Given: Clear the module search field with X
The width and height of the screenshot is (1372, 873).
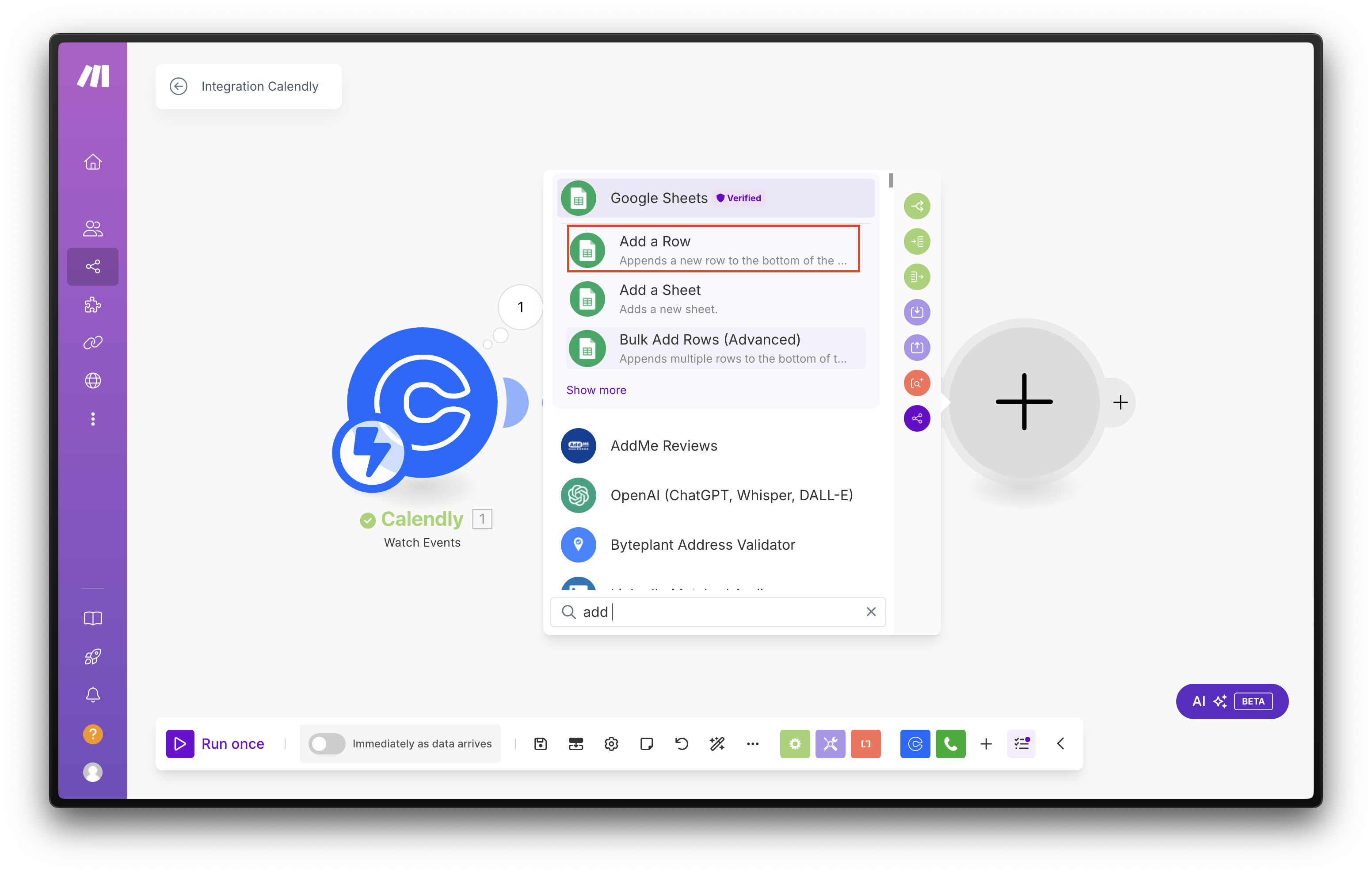Looking at the screenshot, I should [x=871, y=612].
